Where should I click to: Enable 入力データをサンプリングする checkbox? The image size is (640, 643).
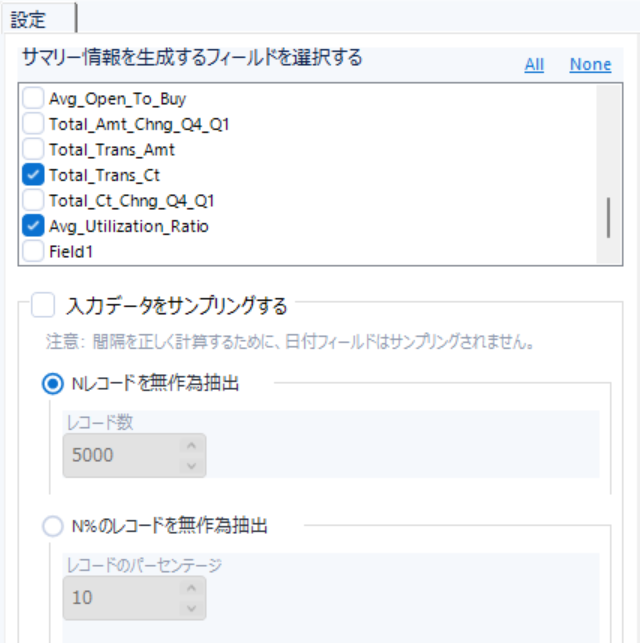coord(43,305)
